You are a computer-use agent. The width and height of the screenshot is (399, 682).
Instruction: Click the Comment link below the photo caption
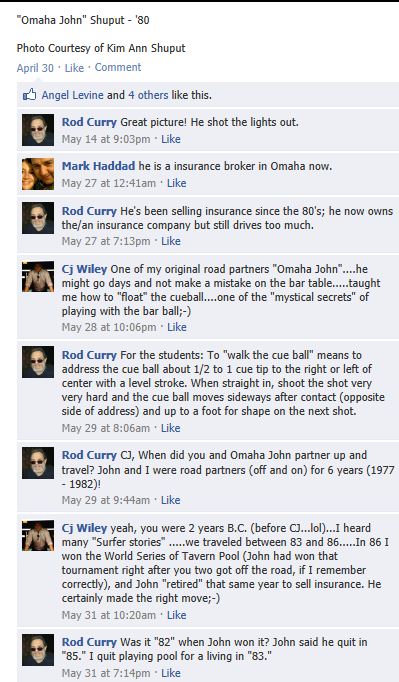coord(118,67)
